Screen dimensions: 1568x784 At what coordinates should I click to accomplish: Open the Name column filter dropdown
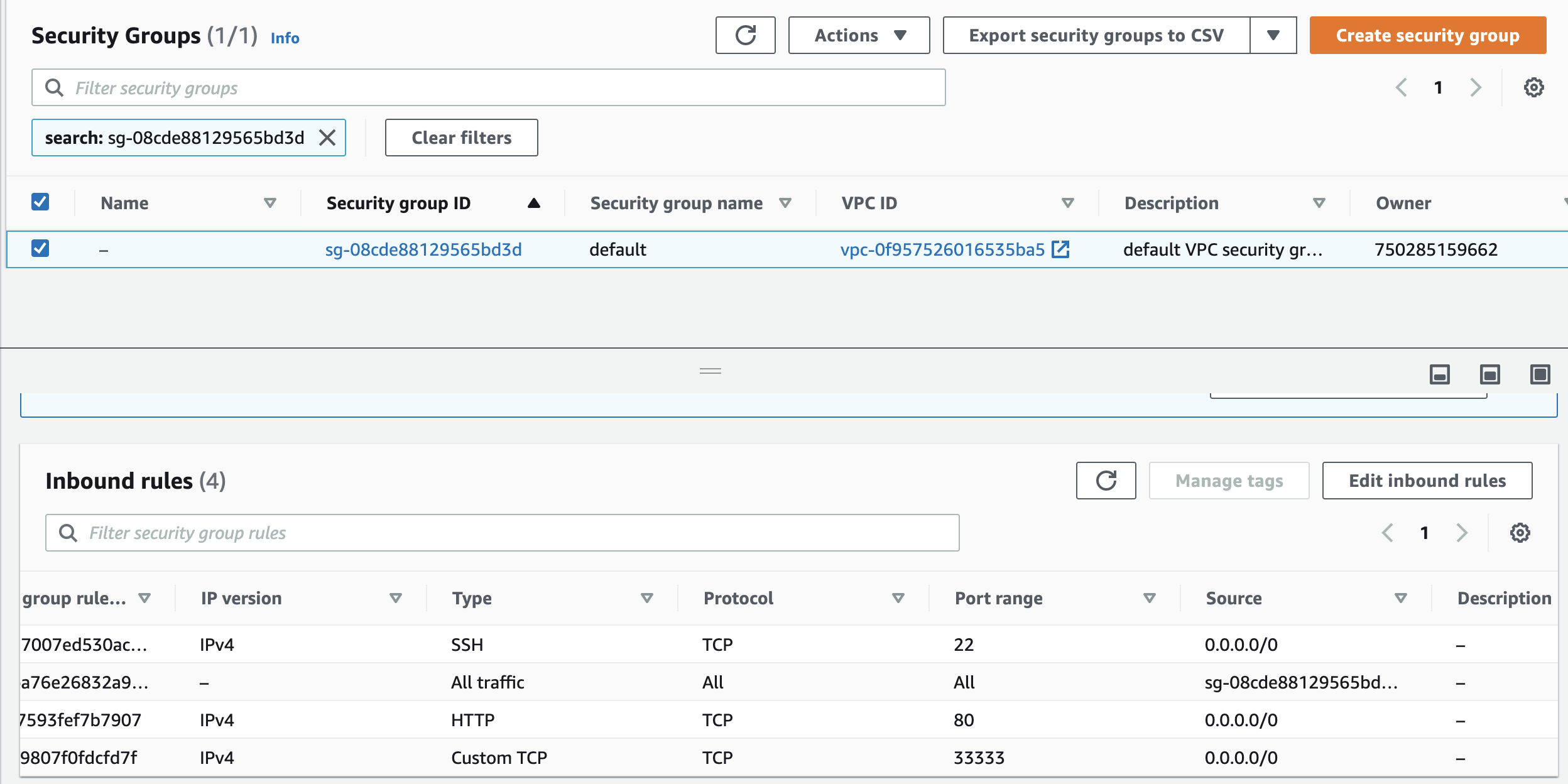click(270, 202)
